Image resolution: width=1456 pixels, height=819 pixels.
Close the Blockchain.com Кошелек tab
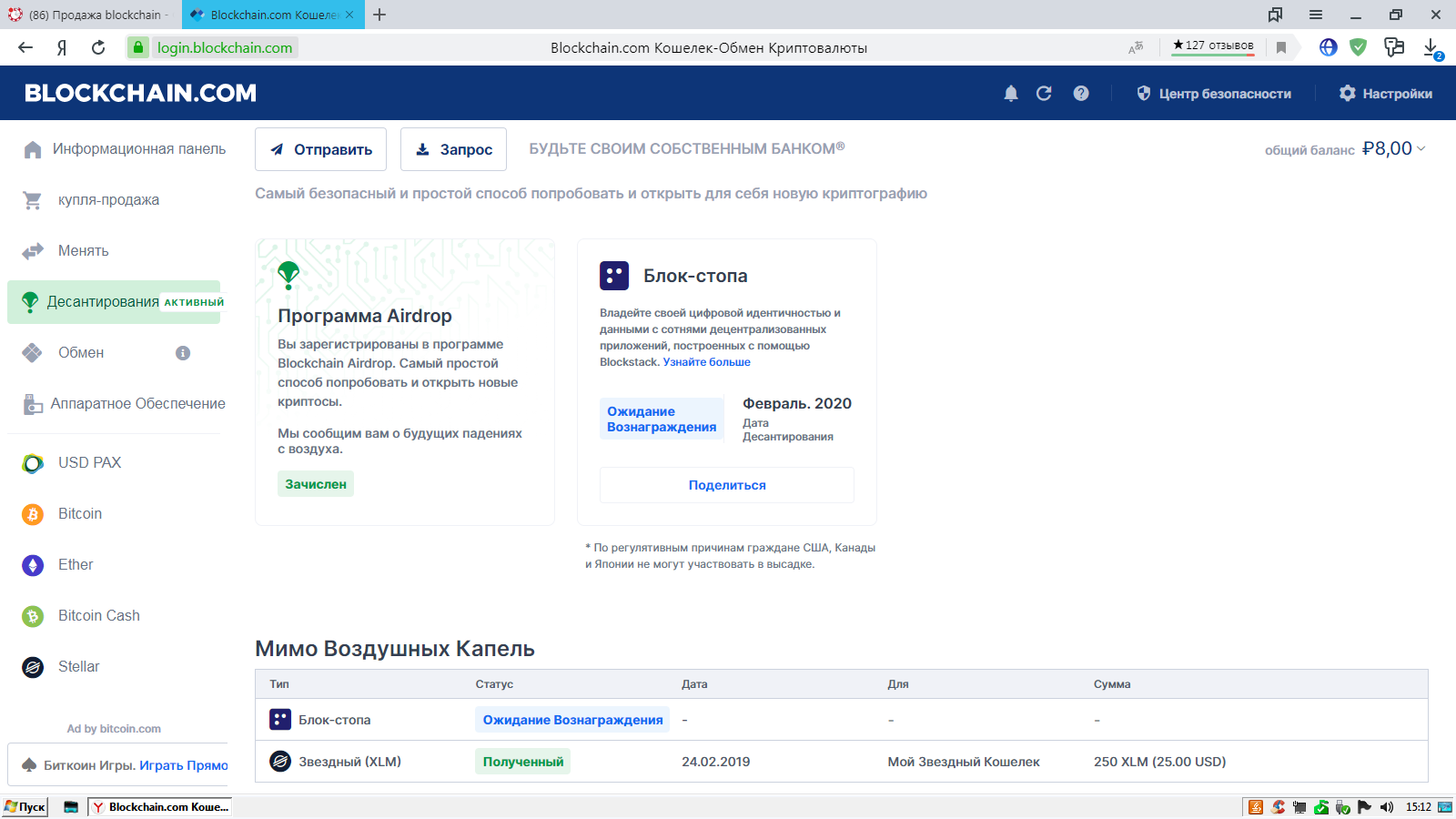[349, 15]
